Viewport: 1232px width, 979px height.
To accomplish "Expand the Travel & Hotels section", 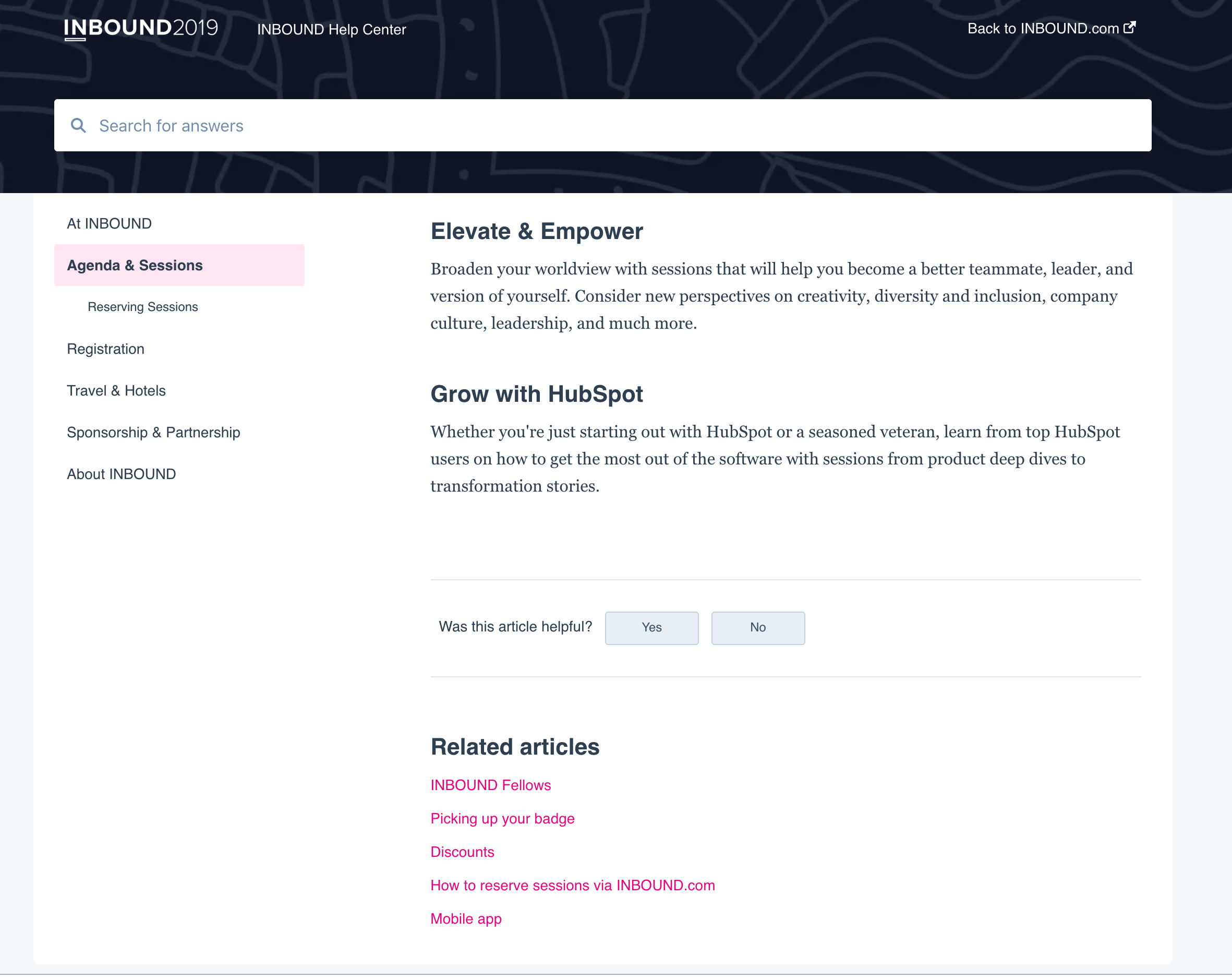I will click(116, 390).
